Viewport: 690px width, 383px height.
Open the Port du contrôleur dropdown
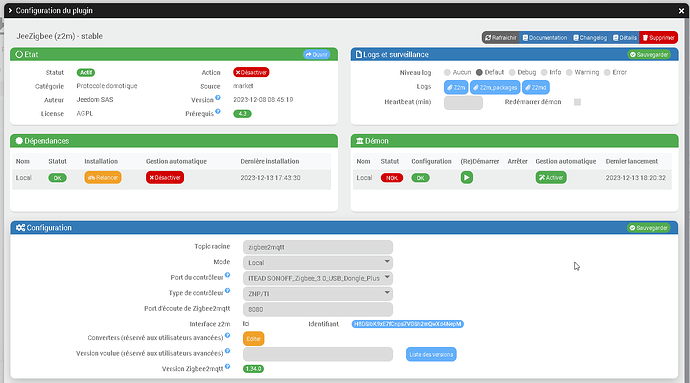point(318,278)
